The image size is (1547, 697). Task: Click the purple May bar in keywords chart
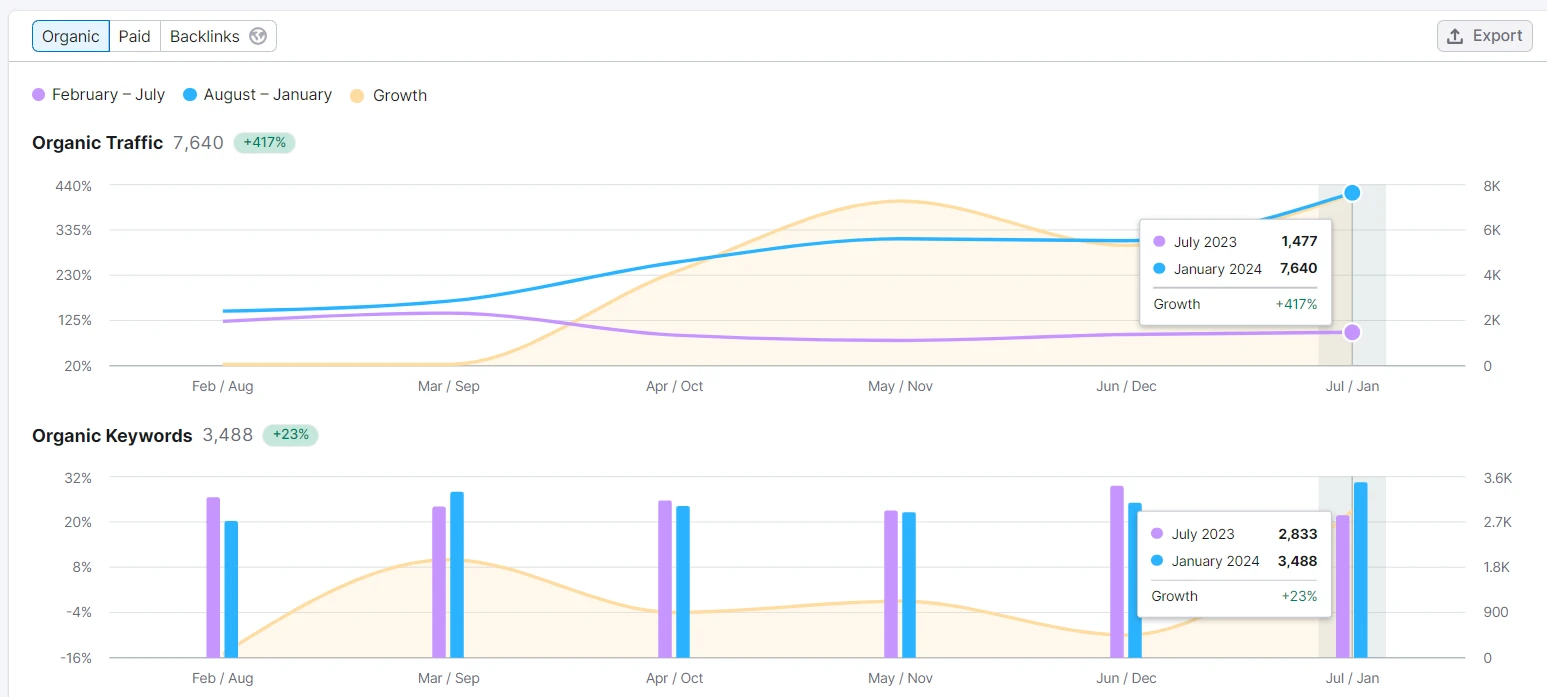pos(891,584)
